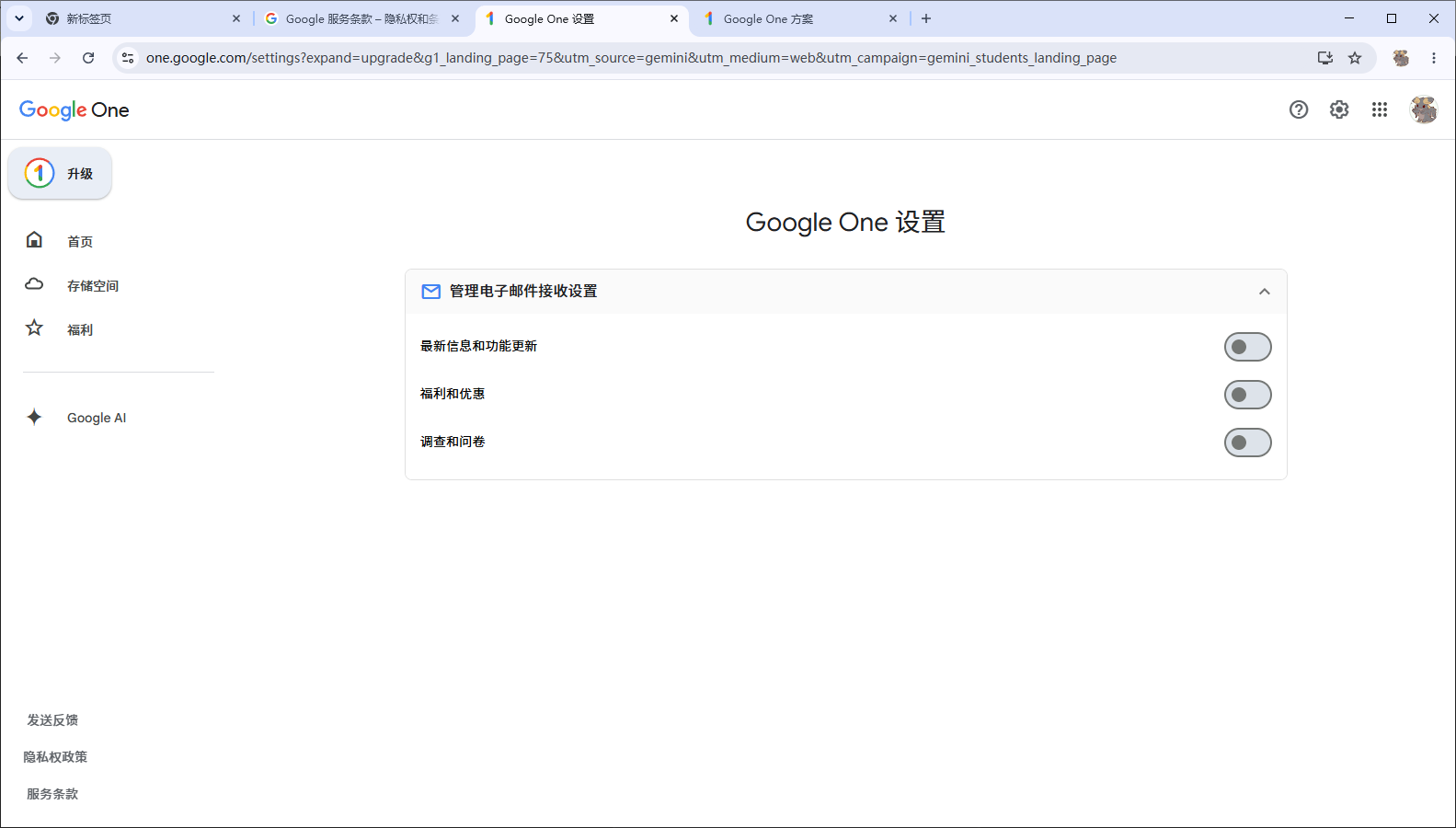Switch to the Google 服务条款 tab
This screenshot has width=1456, height=828.
[362, 18]
